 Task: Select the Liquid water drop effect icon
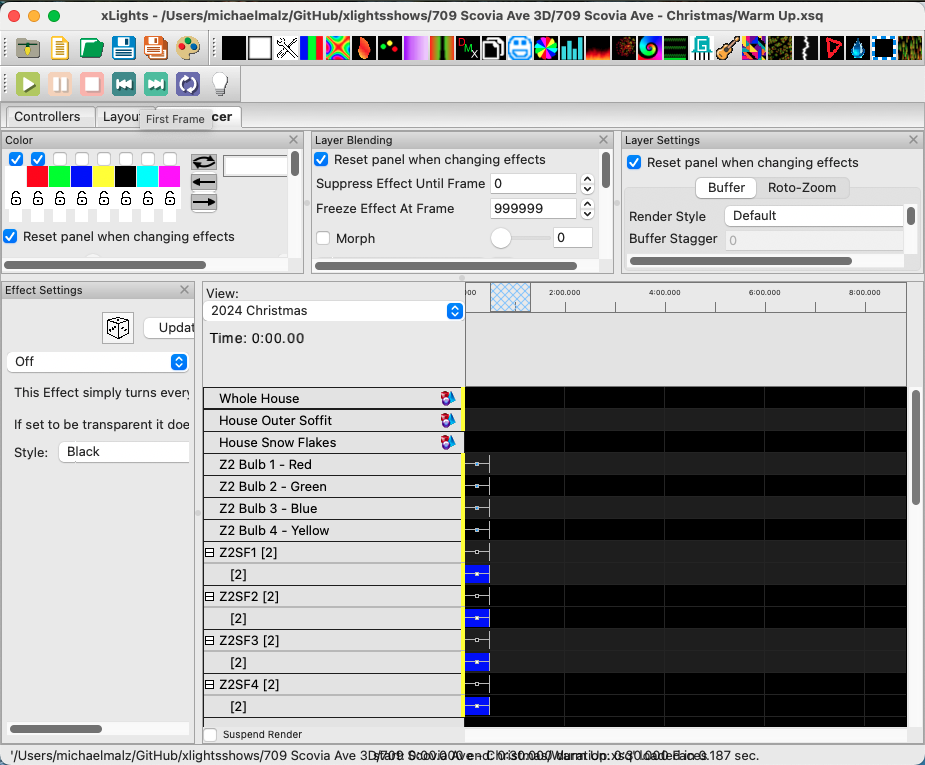pos(857,48)
